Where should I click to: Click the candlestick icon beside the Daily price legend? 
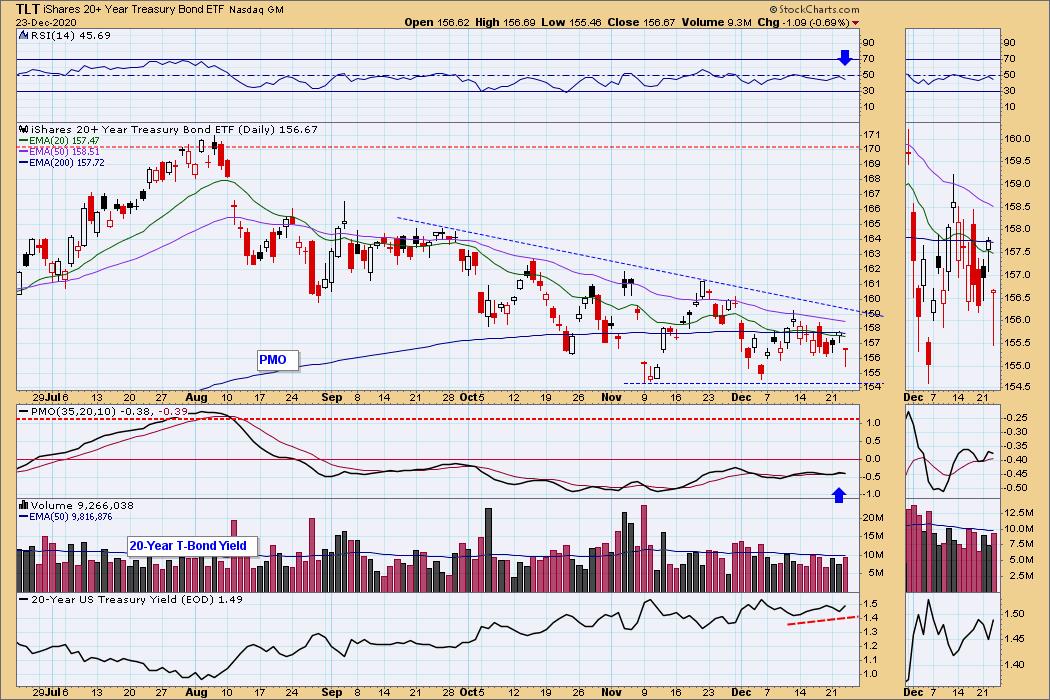pyautogui.click(x=24, y=129)
